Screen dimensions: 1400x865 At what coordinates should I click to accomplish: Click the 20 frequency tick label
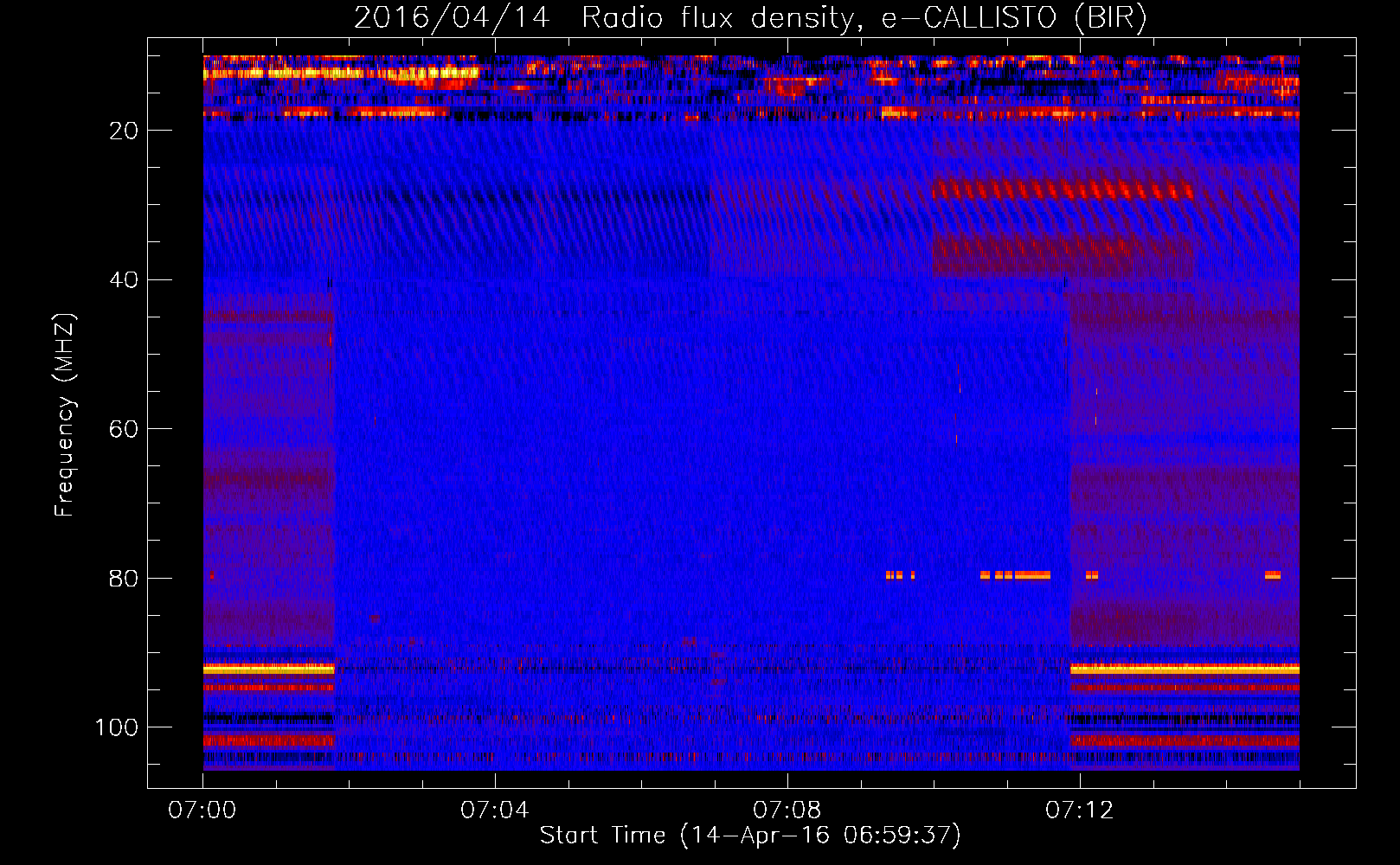click(124, 131)
